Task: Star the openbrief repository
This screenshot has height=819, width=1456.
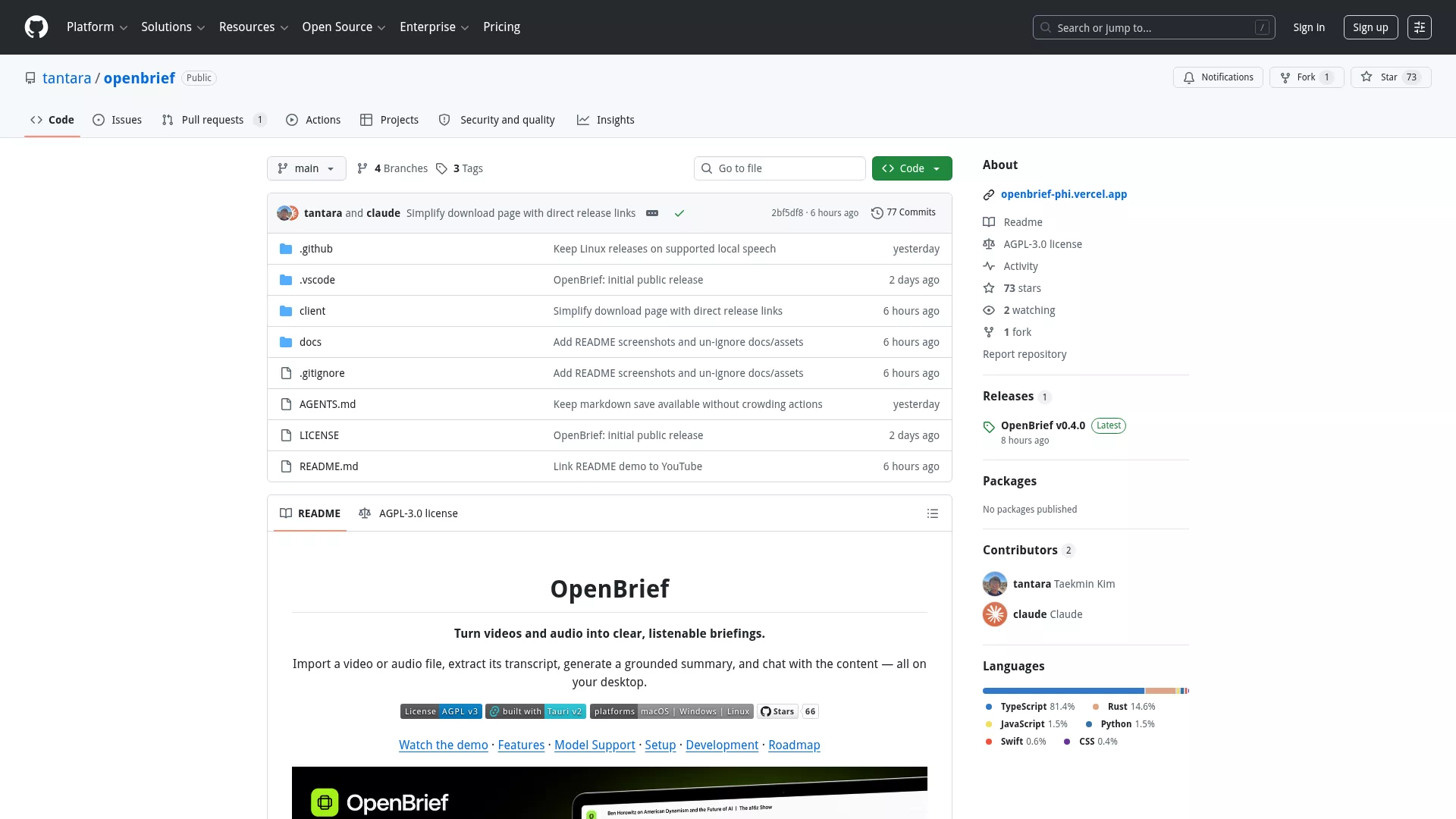Action: 1390,77
